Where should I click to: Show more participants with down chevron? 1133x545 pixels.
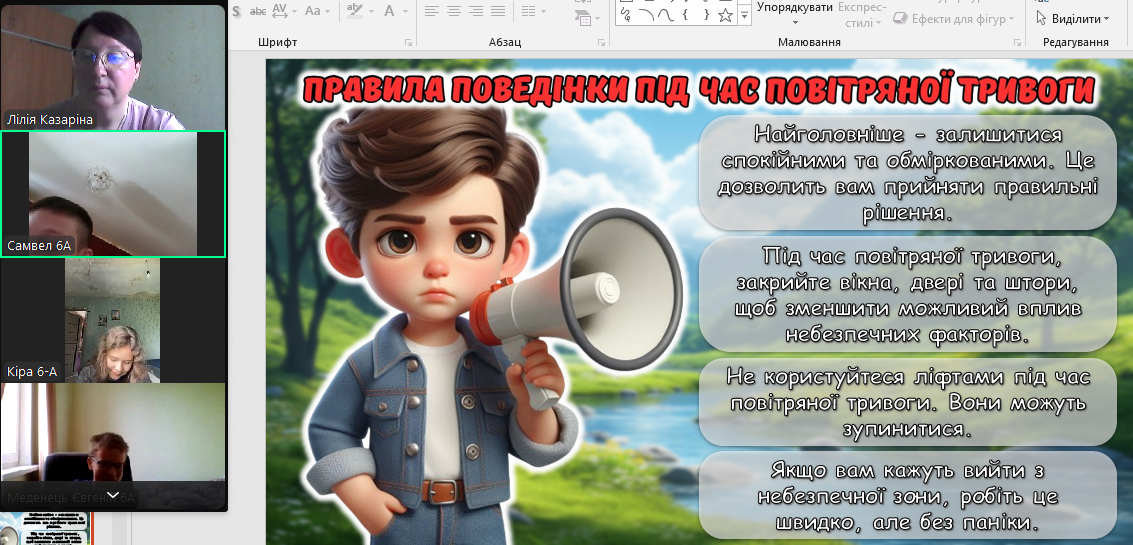(113, 495)
